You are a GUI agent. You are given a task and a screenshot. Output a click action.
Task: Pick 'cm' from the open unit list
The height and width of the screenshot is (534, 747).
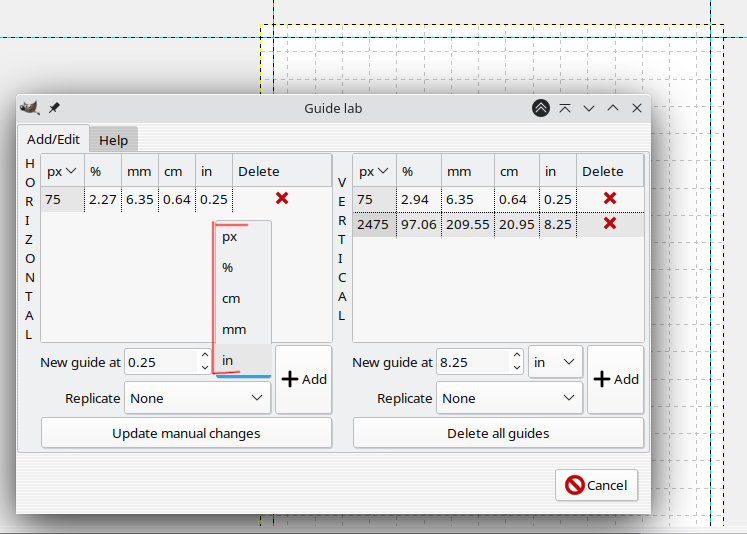[x=231, y=298]
